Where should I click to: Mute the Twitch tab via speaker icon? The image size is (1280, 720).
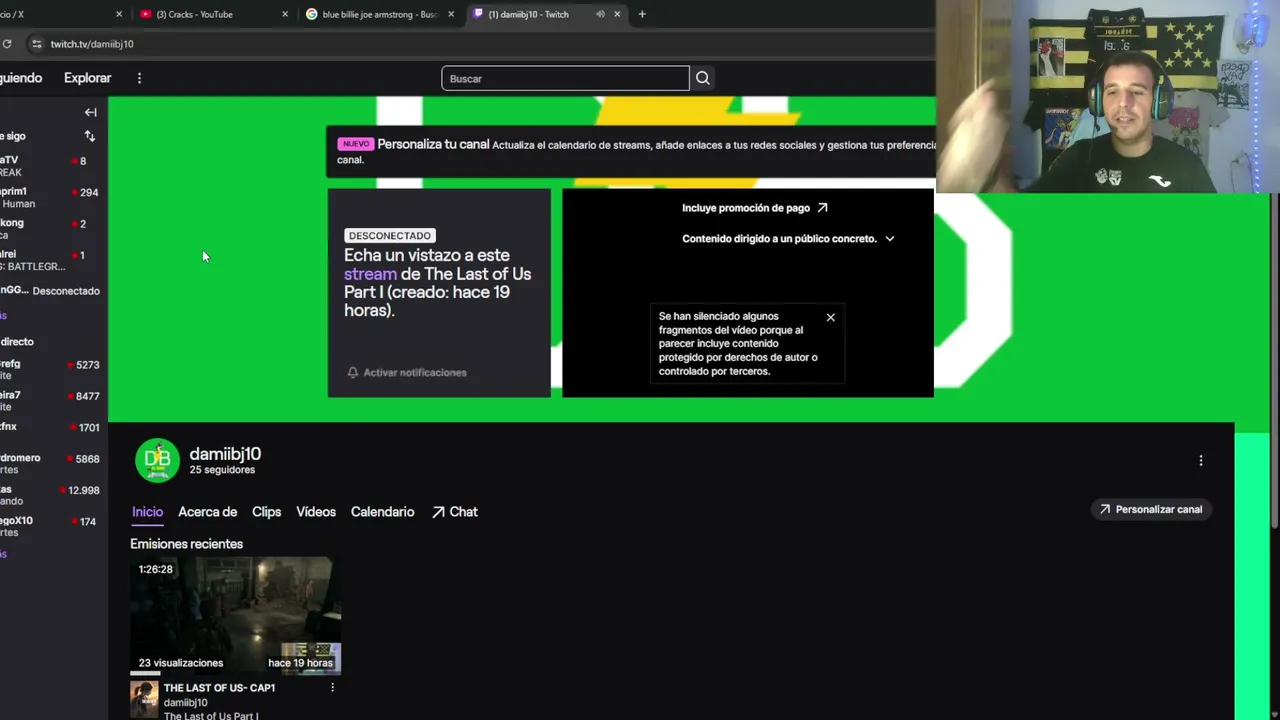(x=600, y=14)
